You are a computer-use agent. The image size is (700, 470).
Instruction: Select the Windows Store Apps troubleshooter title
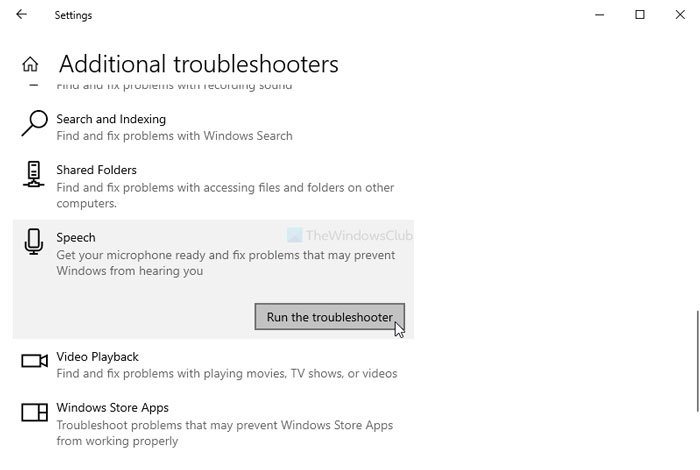[112, 408]
